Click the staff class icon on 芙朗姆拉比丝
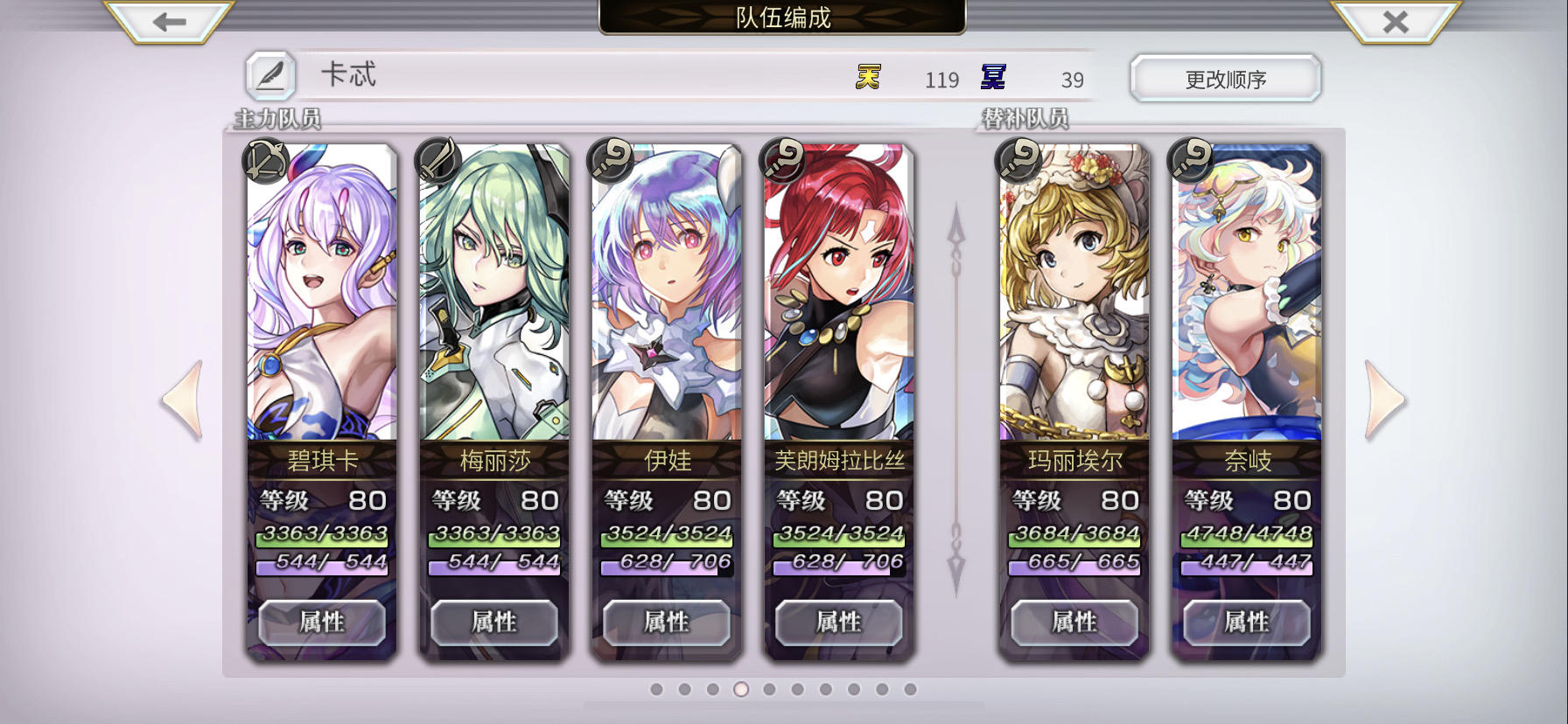This screenshot has height=724, width=1568. 782,161
